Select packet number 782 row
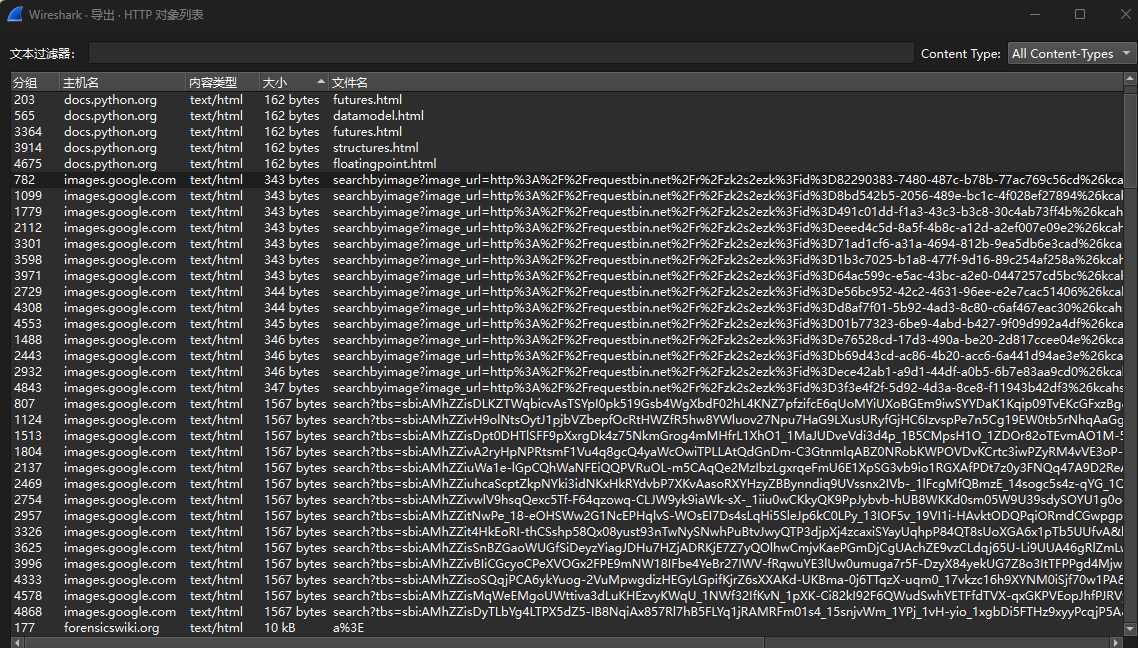The image size is (1138, 648). point(567,179)
